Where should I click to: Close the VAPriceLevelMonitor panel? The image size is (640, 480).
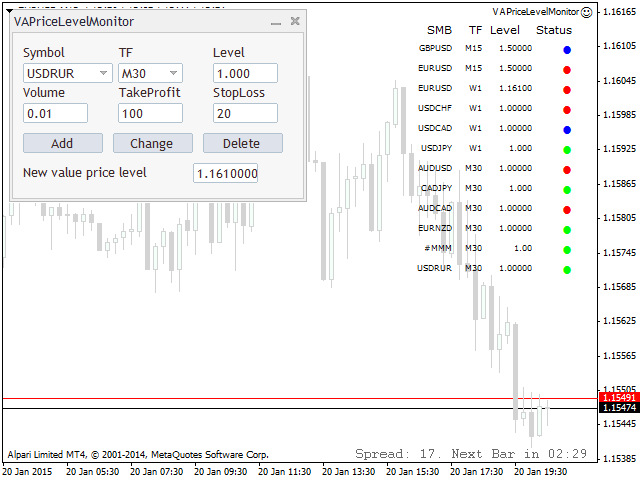(x=295, y=21)
